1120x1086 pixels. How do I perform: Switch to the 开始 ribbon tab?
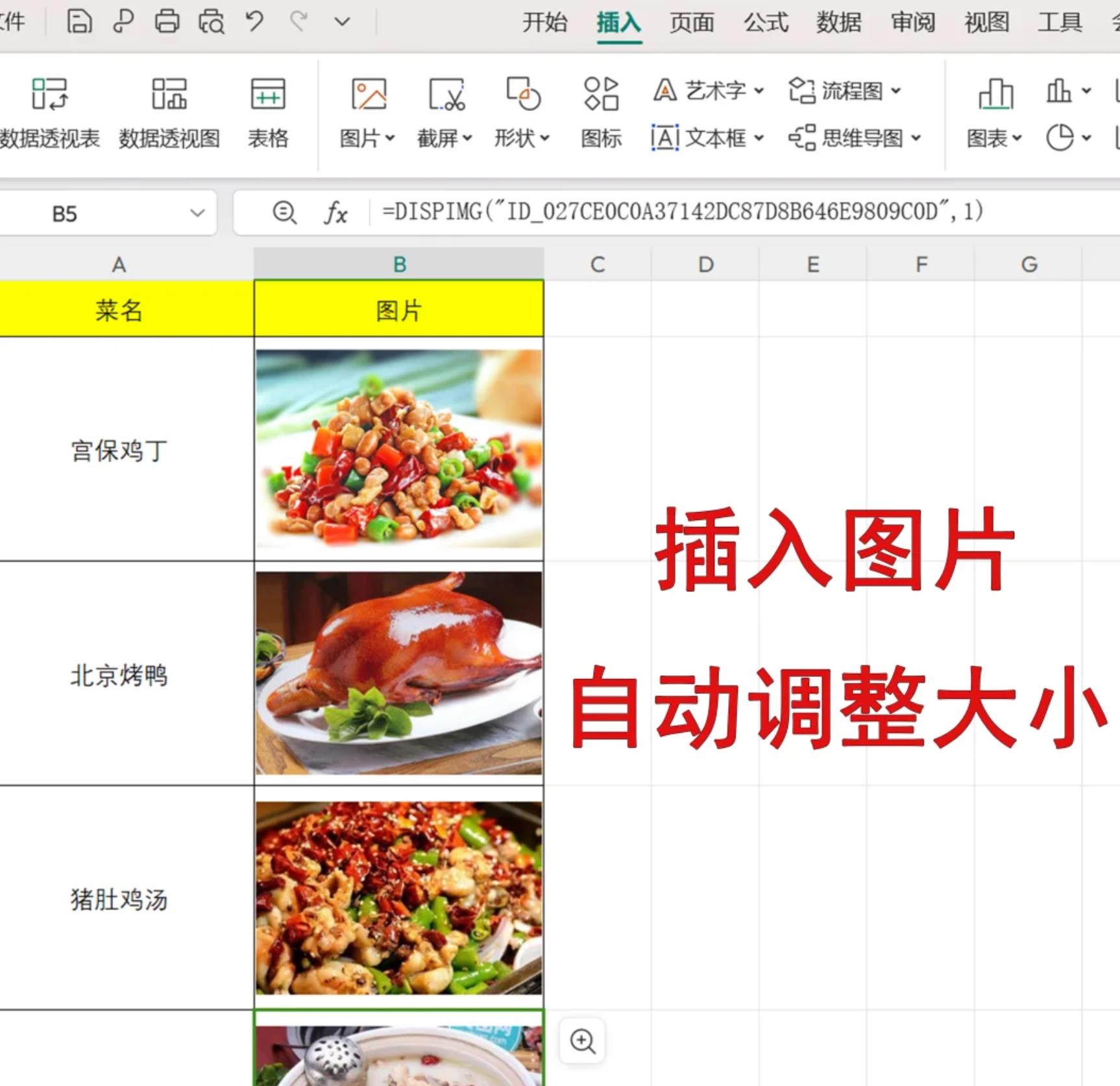(544, 23)
